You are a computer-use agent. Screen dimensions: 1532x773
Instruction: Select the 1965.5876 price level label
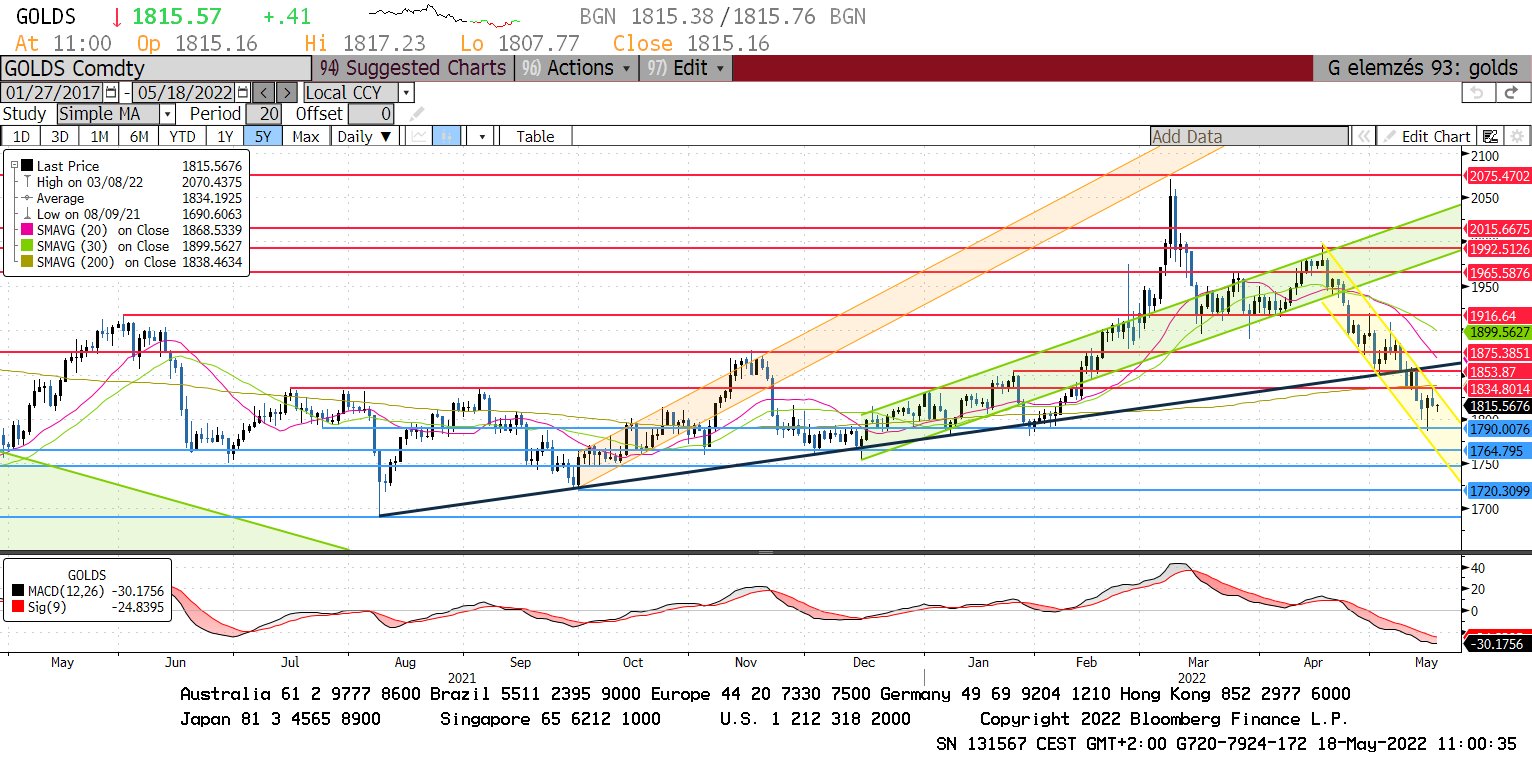[1499, 272]
